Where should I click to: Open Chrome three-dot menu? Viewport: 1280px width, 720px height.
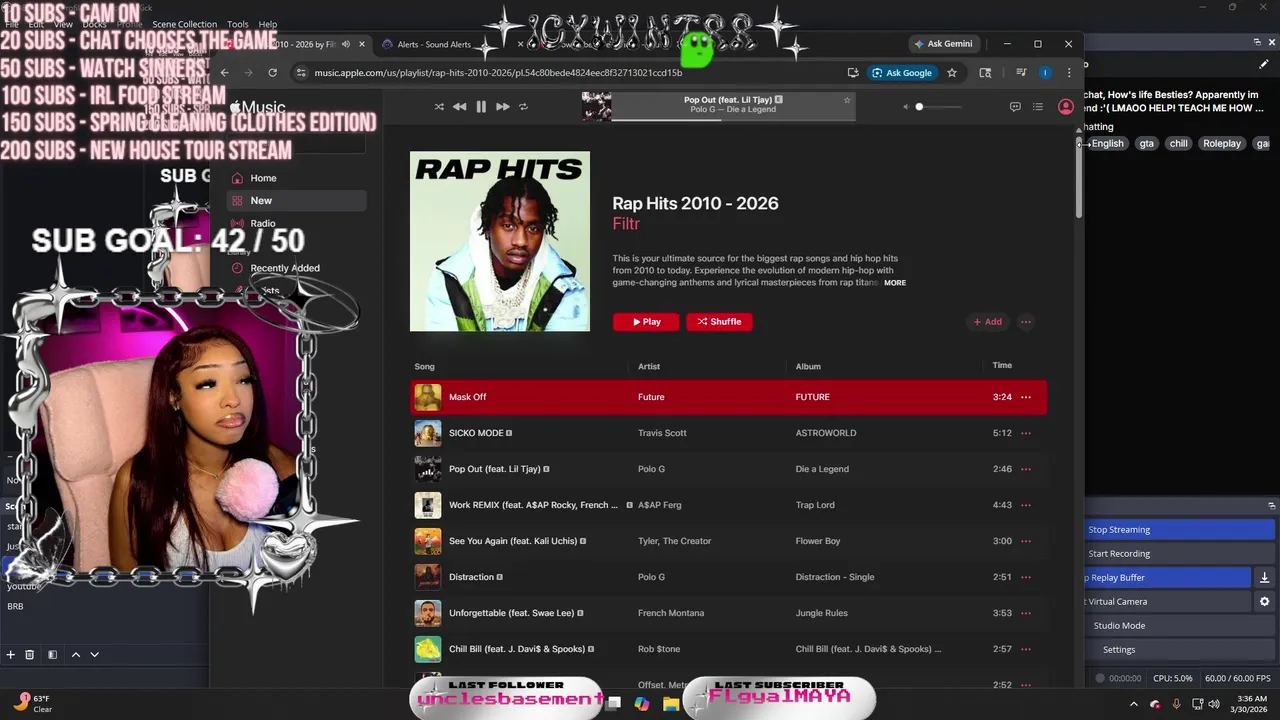point(1069,72)
